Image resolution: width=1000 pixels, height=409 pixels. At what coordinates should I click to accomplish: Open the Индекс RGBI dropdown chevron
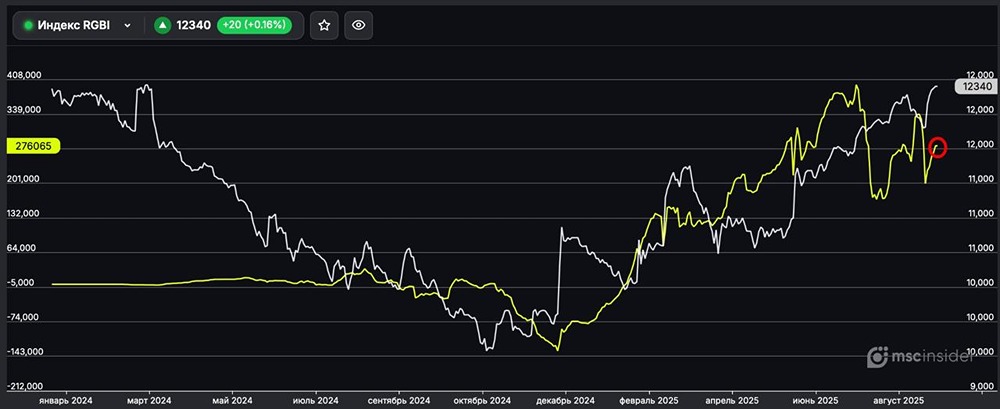tap(127, 26)
